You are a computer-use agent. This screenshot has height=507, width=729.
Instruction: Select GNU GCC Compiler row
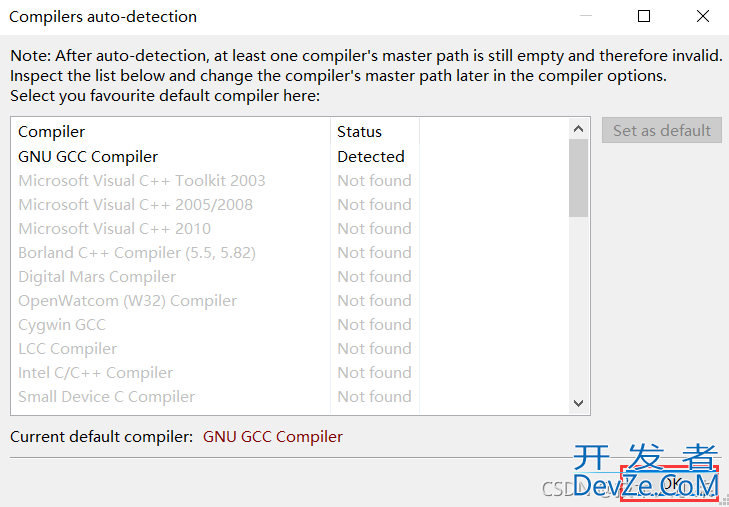click(290, 157)
